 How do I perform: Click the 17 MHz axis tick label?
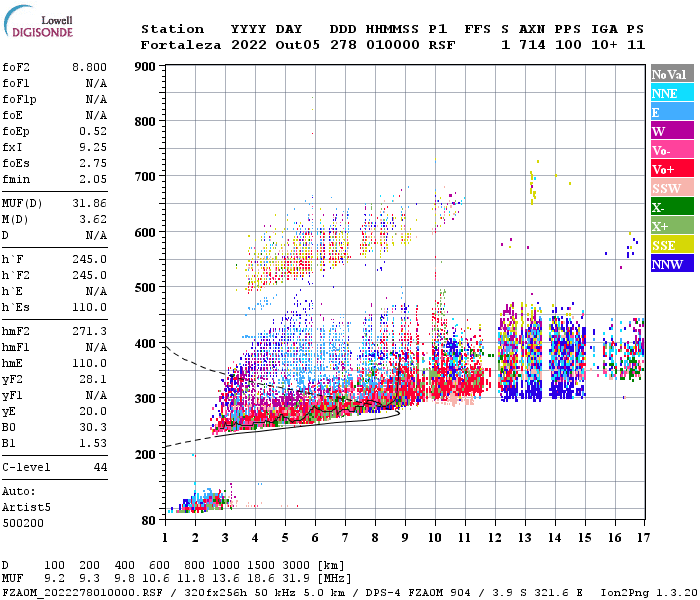coord(643,538)
